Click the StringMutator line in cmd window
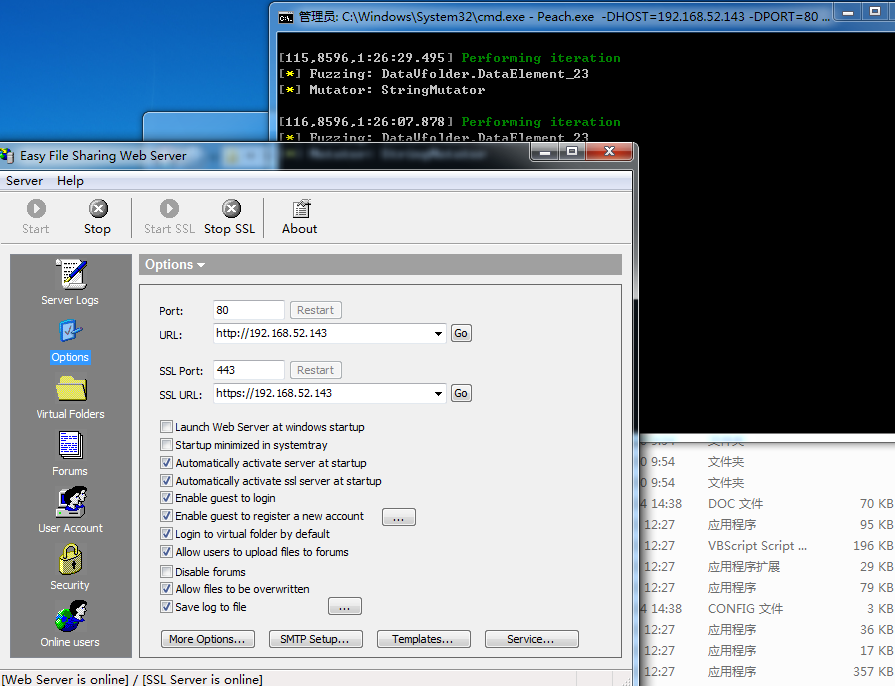The height and width of the screenshot is (686, 895). [x=382, y=90]
